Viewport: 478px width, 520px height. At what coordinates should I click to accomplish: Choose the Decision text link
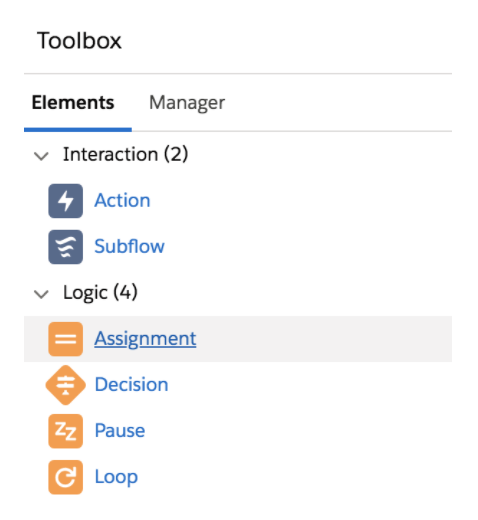pyautogui.click(x=131, y=384)
